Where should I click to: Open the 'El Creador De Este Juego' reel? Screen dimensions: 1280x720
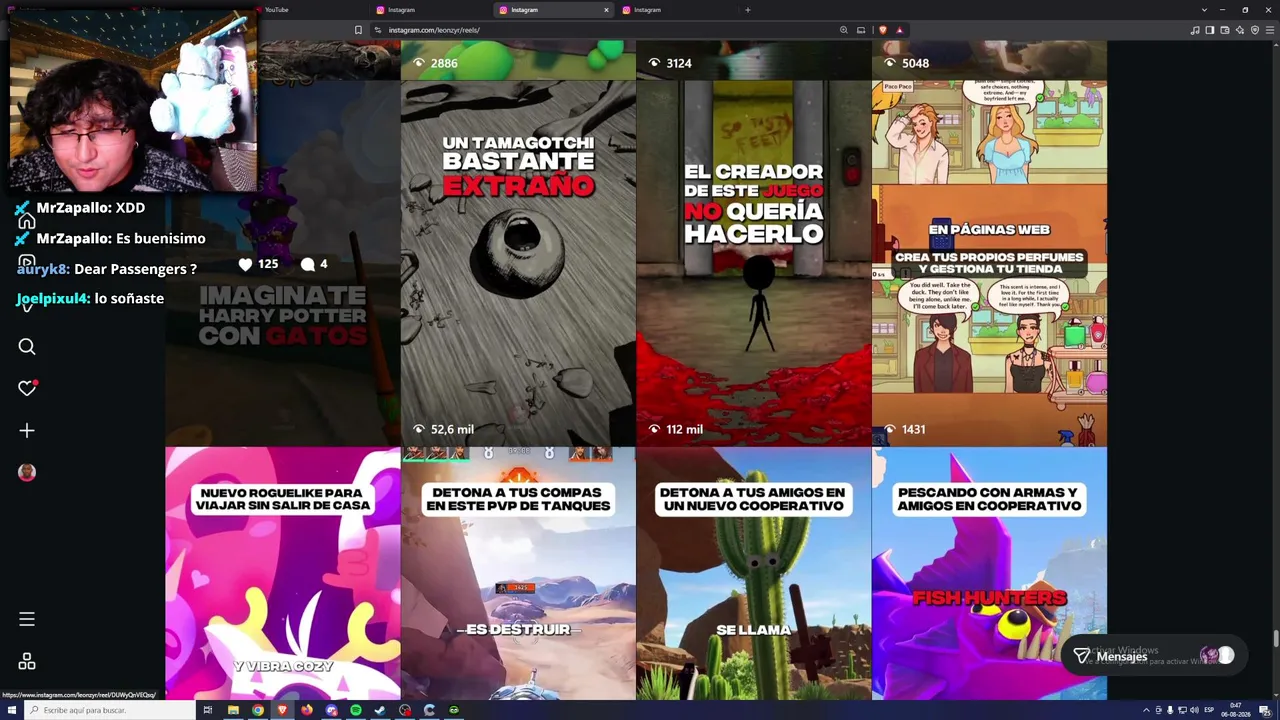pos(754,263)
